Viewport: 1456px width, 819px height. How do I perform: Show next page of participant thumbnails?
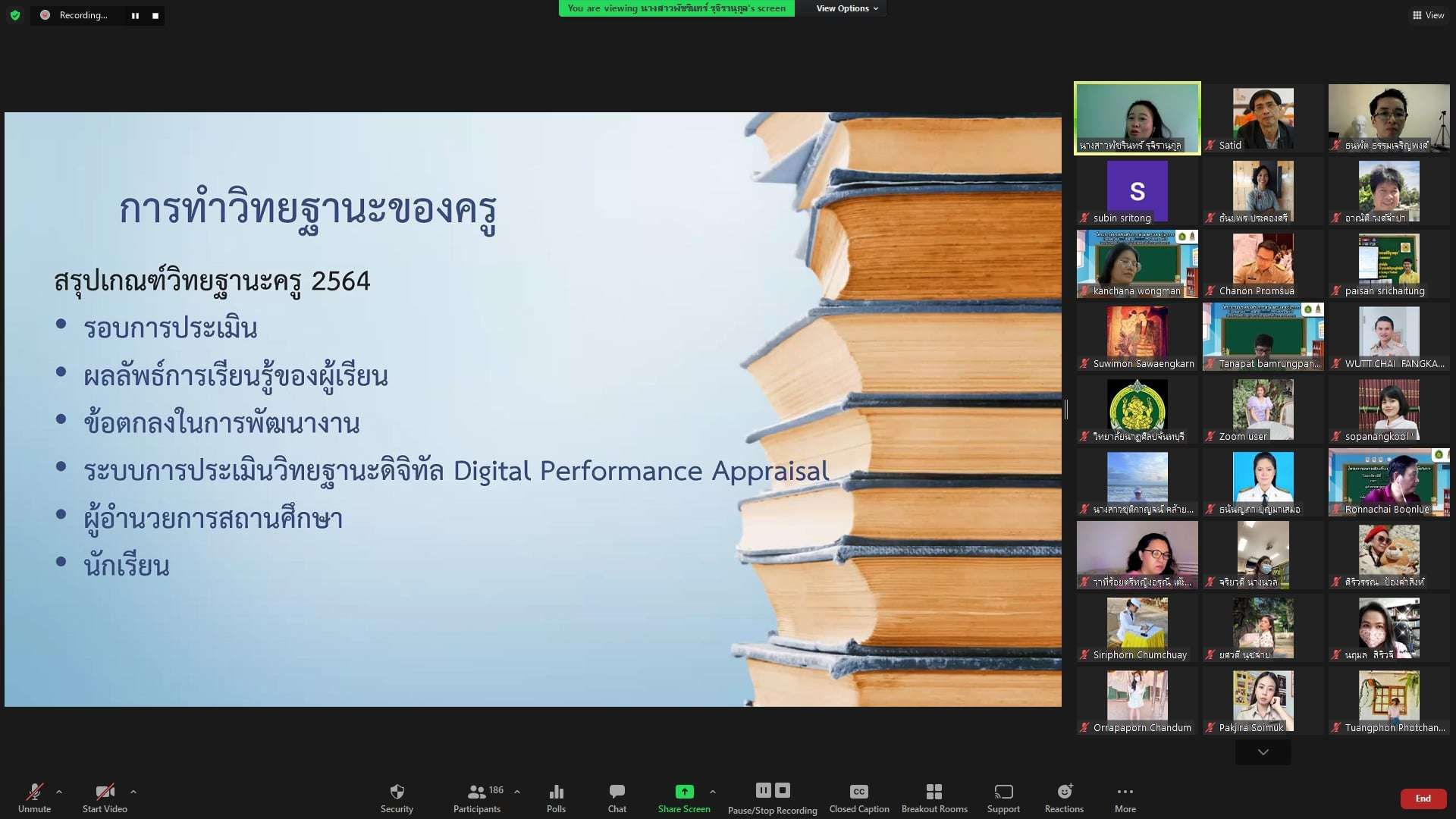click(1263, 752)
